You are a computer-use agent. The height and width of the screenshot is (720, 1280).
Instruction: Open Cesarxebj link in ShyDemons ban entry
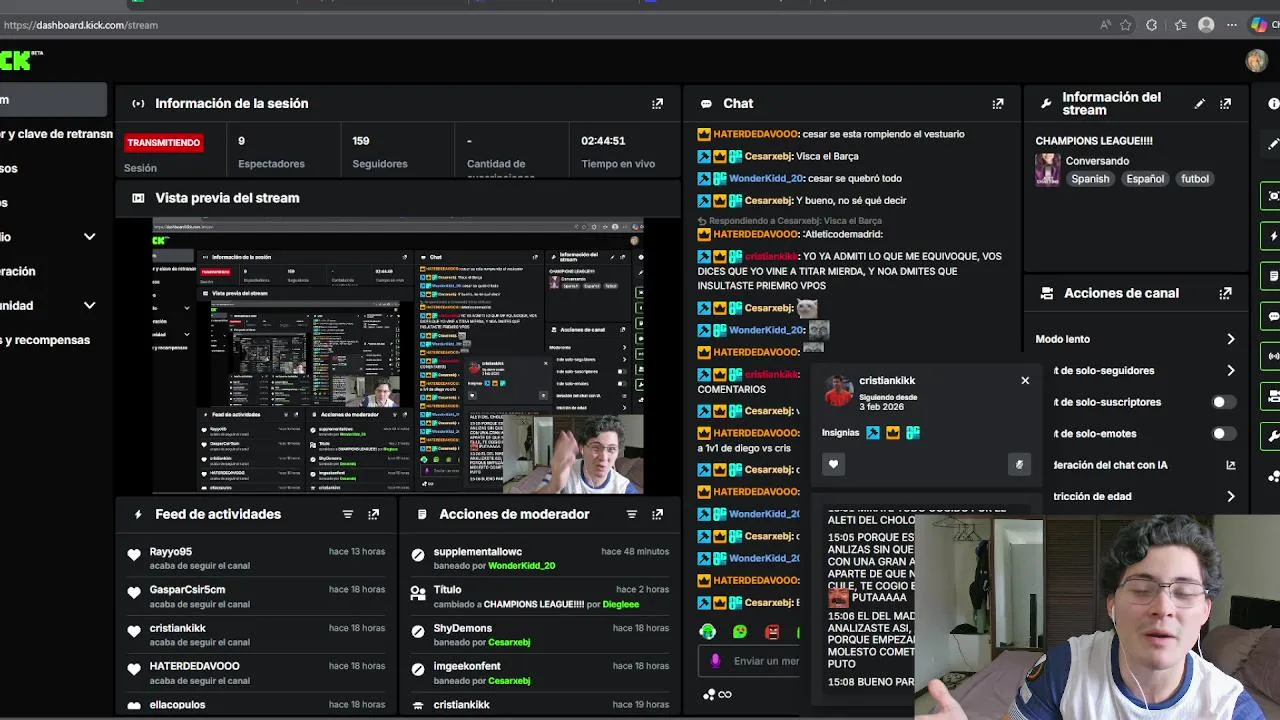pyautogui.click(x=509, y=642)
